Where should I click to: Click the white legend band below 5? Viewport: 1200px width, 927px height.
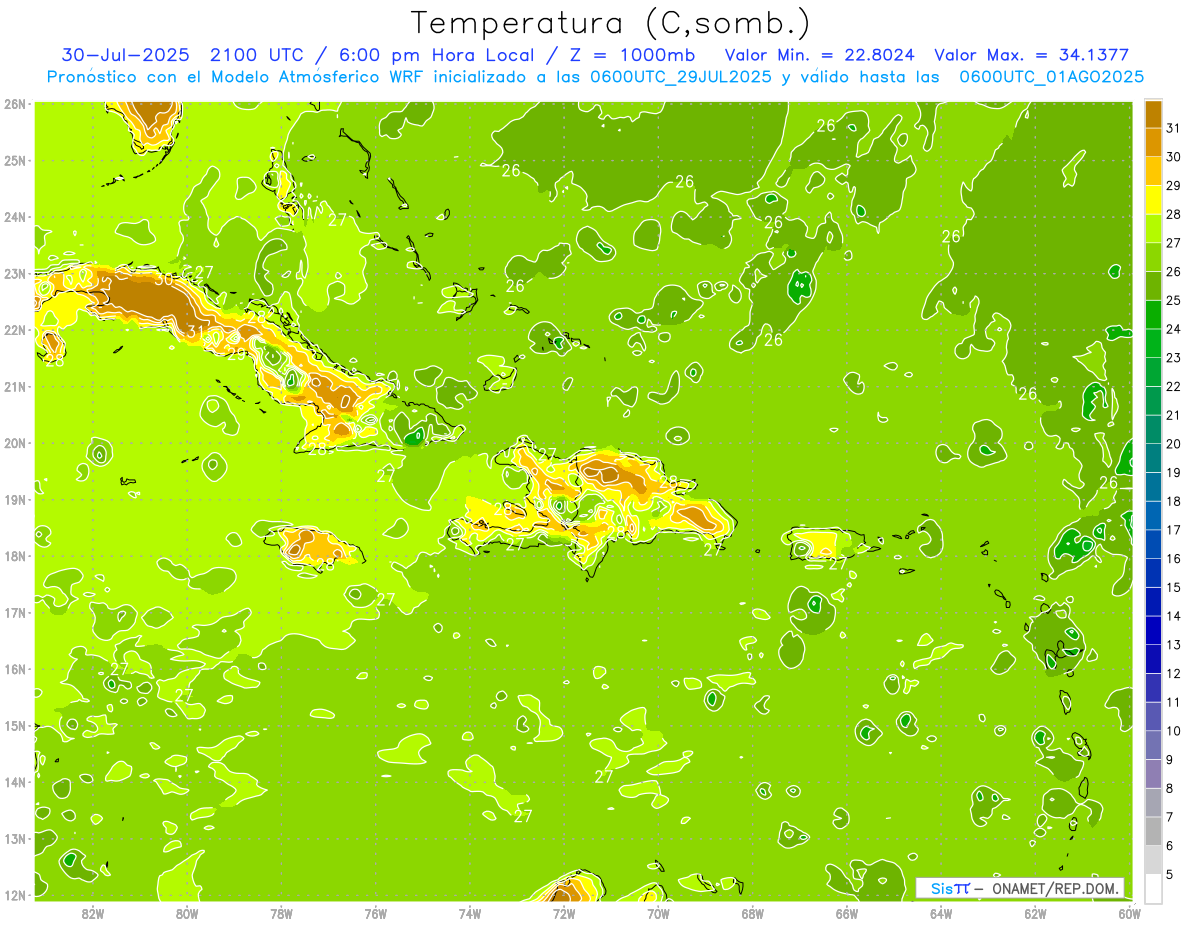click(1154, 888)
